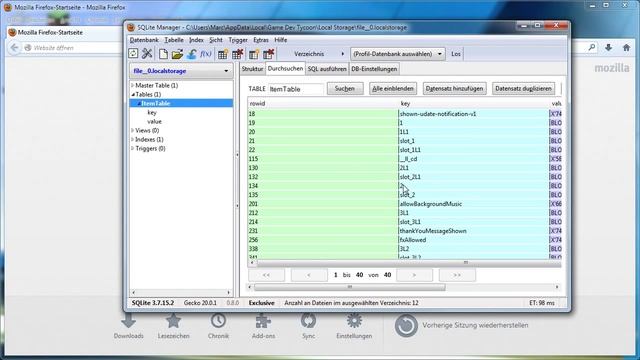The height and width of the screenshot is (360, 640).
Task: Switch to the SQL ausführen tab
Action: (x=327, y=69)
